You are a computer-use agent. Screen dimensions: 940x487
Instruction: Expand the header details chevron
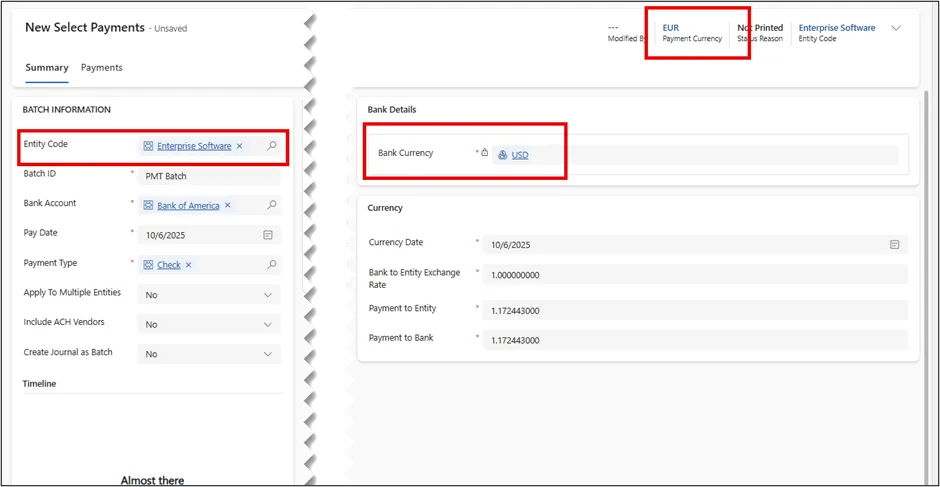(x=896, y=28)
